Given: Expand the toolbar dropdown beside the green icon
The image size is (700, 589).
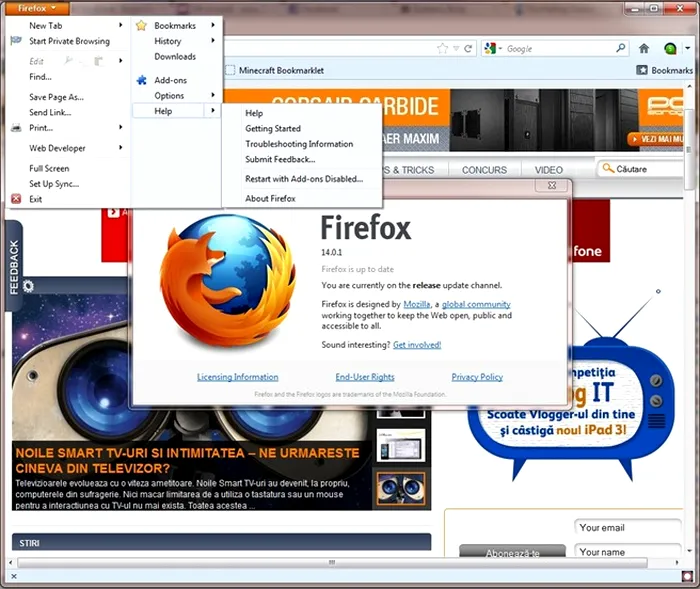Looking at the screenshot, I should 688,48.
